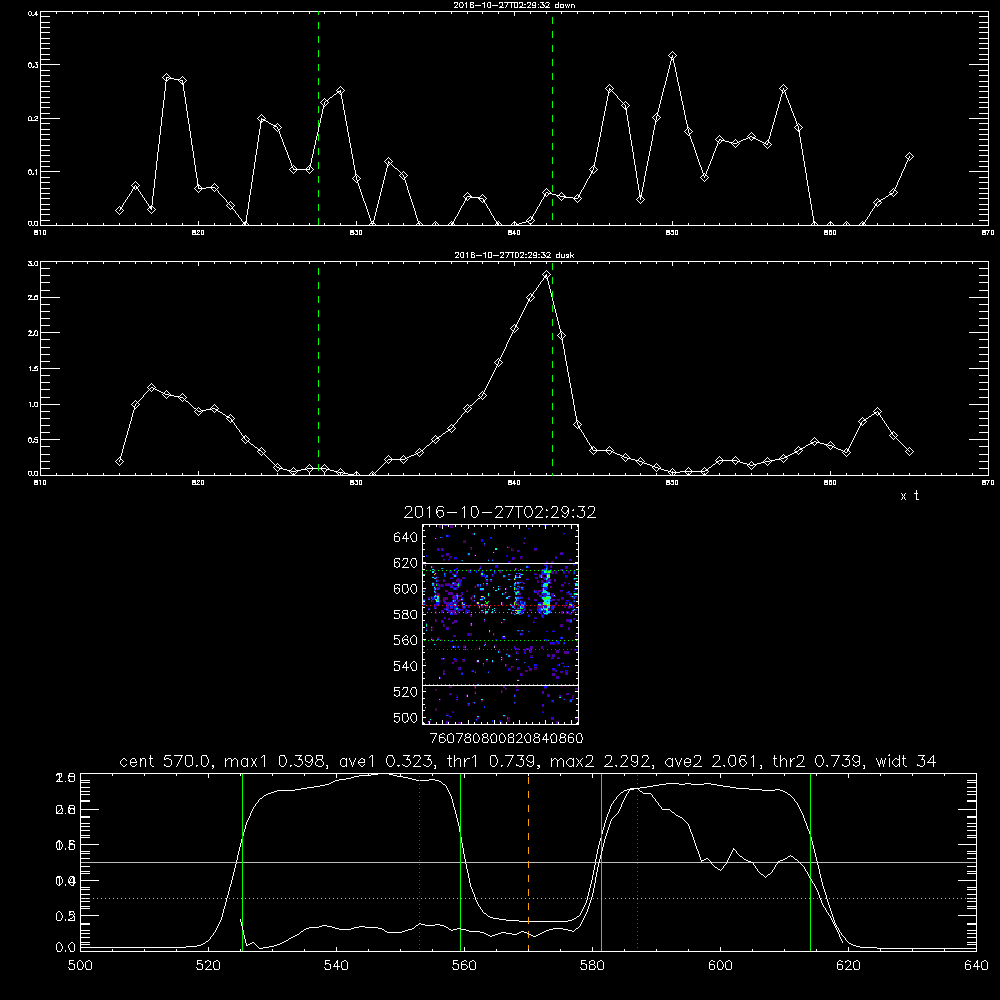
Task: Click the first diamond point of the dawn curve
Action: point(119,210)
